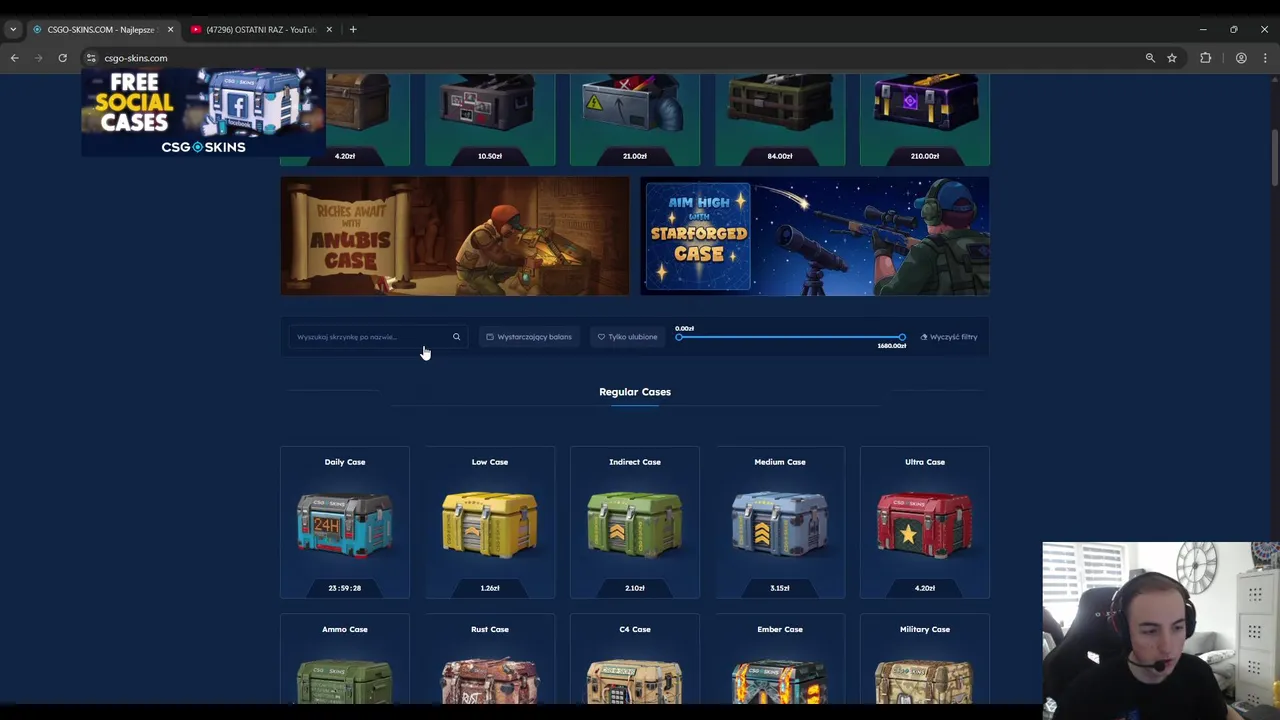Open the yellow Low Case
This screenshot has width=1280, height=720.
tap(490, 522)
